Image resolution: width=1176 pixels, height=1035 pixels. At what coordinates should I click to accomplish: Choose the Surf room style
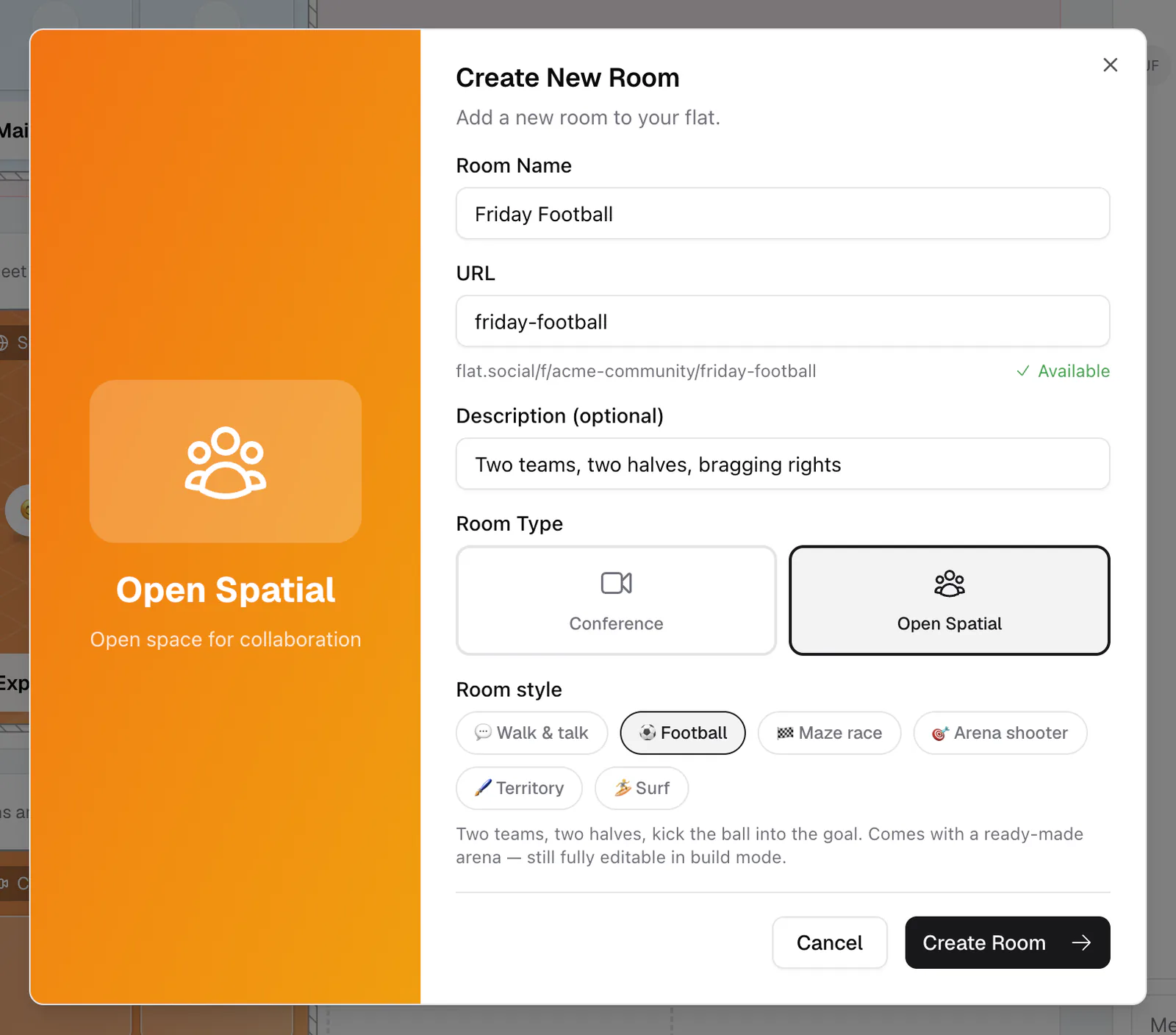642,788
